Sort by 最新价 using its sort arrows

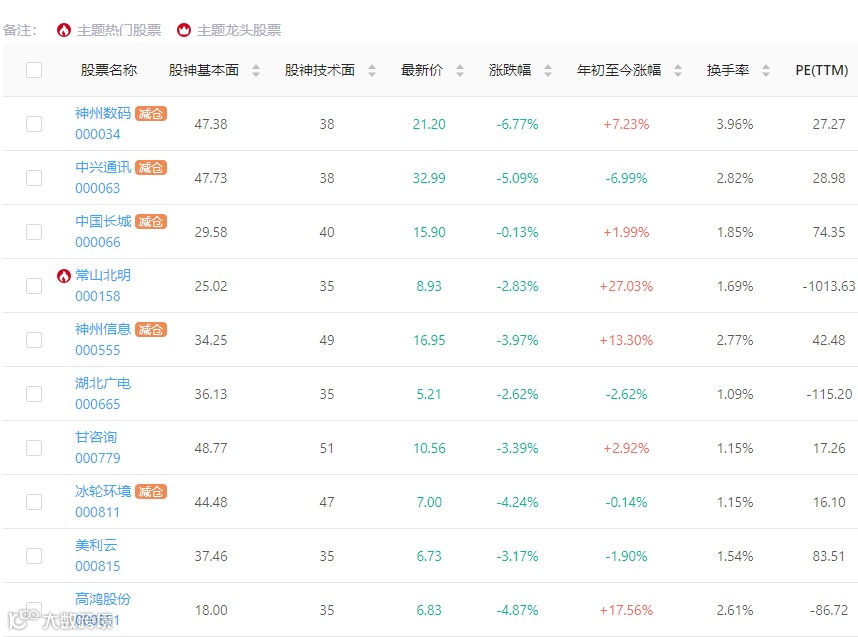point(460,70)
